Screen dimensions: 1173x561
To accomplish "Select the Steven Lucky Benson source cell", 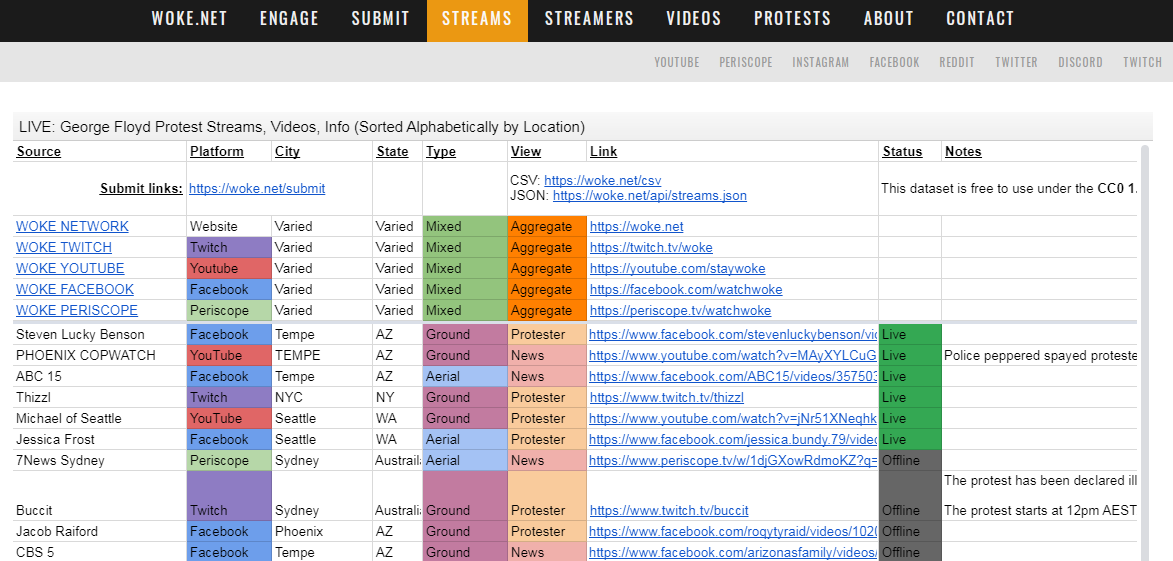I will pos(100,334).
